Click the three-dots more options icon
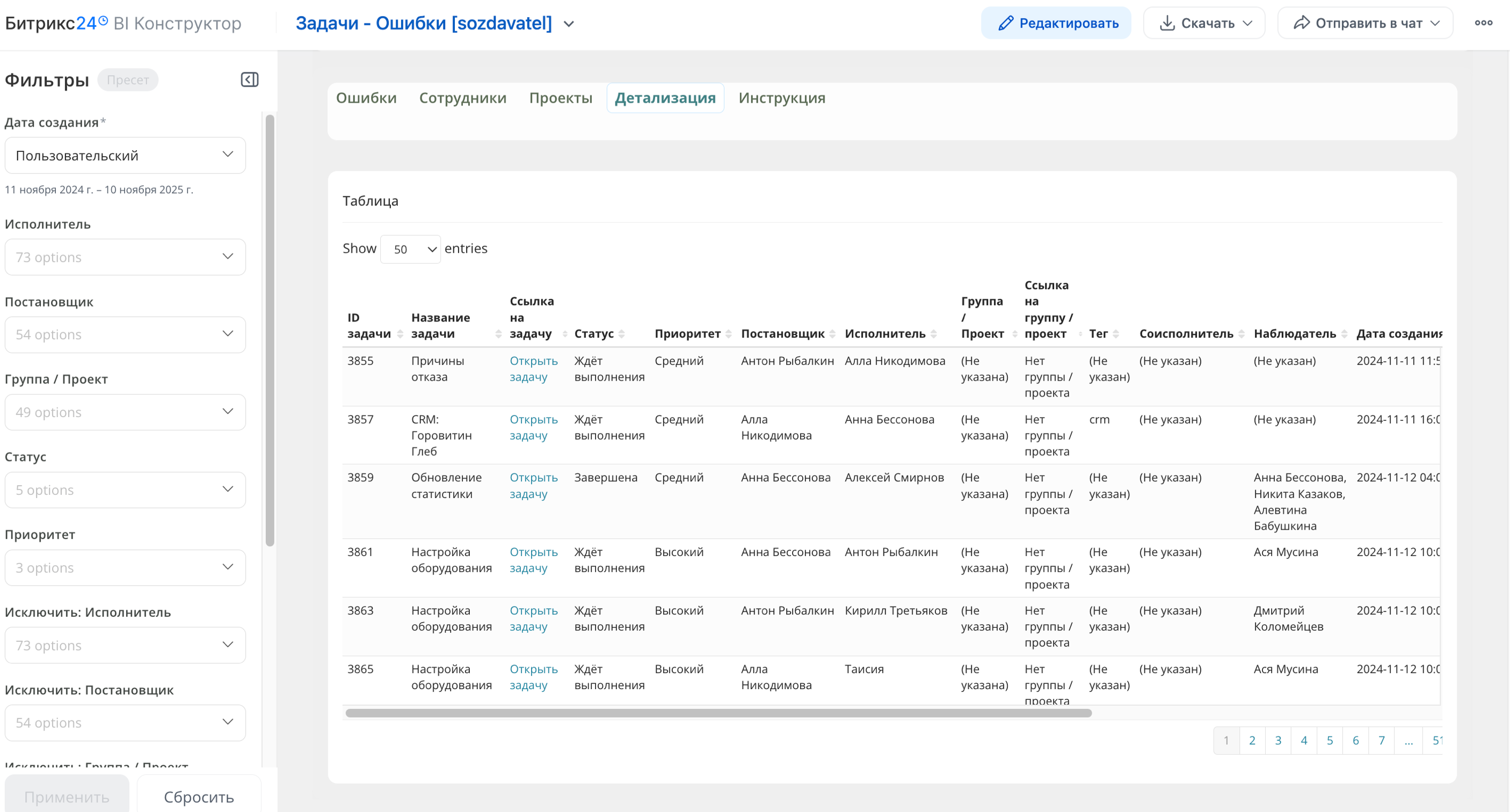This screenshot has width=1510, height=812. click(1483, 23)
